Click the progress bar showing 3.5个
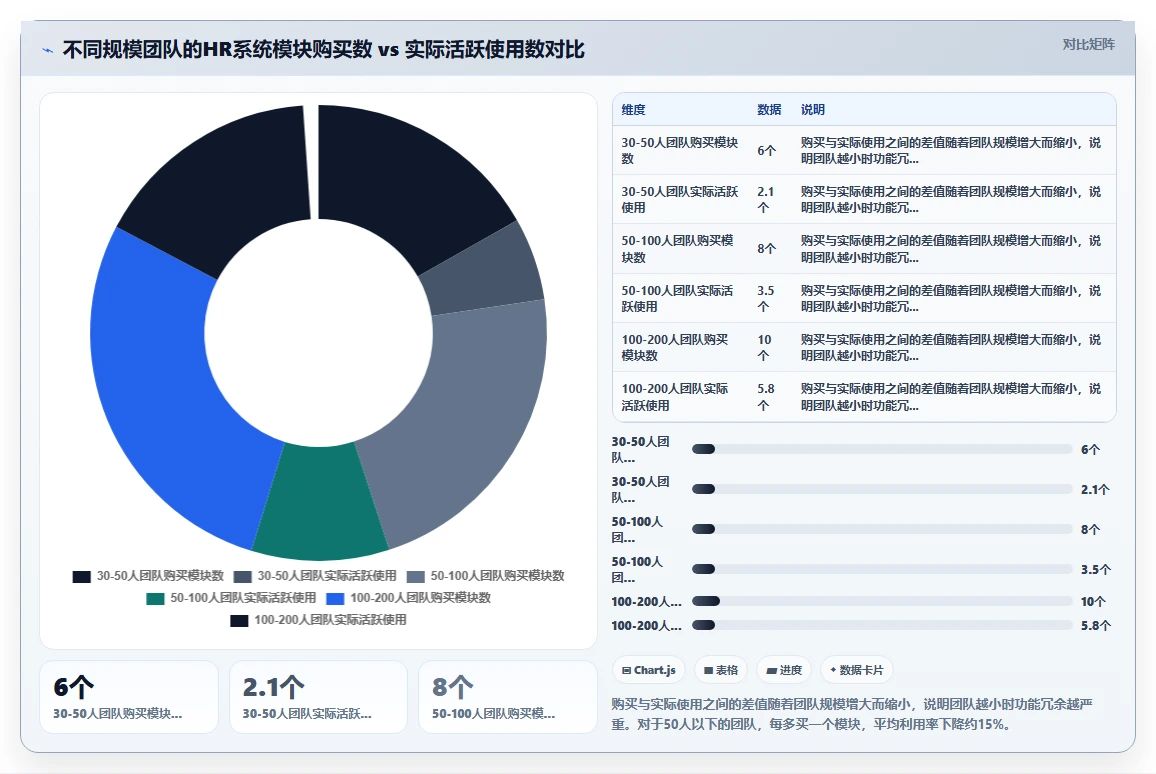 (x=882, y=569)
